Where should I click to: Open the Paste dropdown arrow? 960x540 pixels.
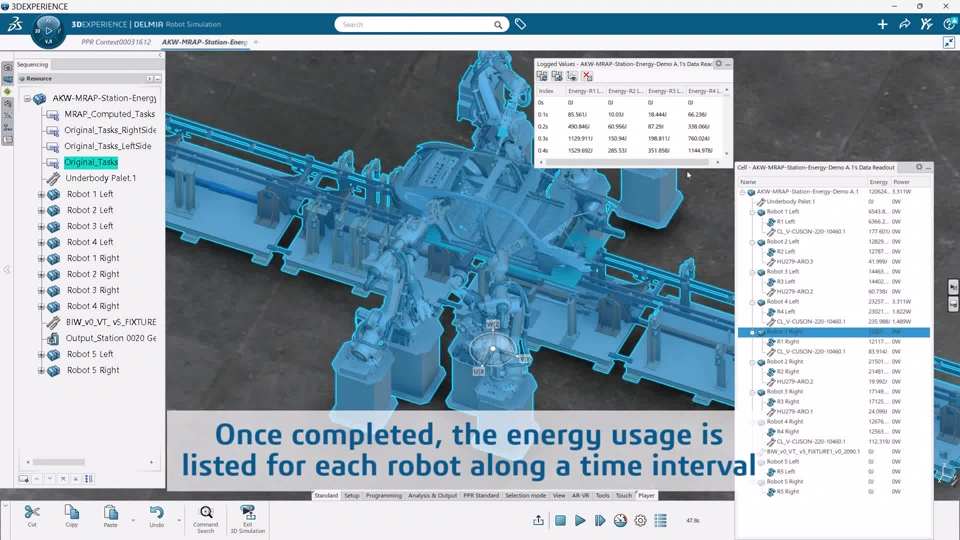(133, 520)
